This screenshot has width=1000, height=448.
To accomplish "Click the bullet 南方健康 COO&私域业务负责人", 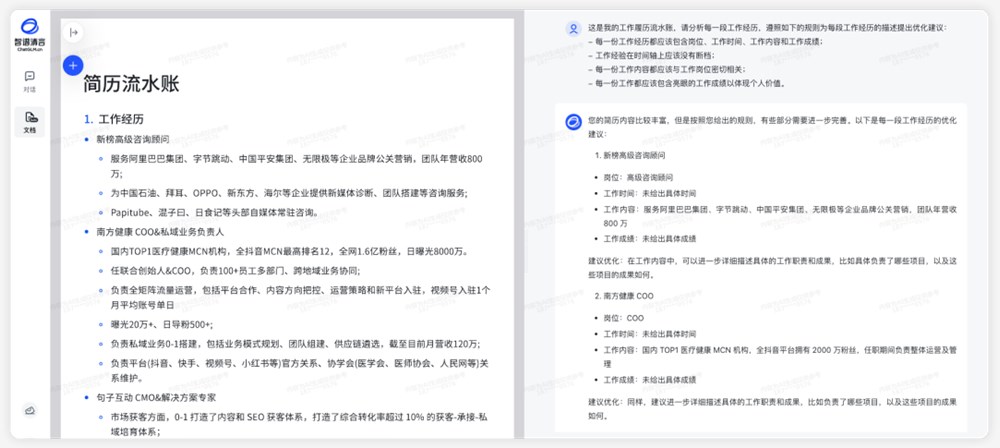I will pos(160,232).
